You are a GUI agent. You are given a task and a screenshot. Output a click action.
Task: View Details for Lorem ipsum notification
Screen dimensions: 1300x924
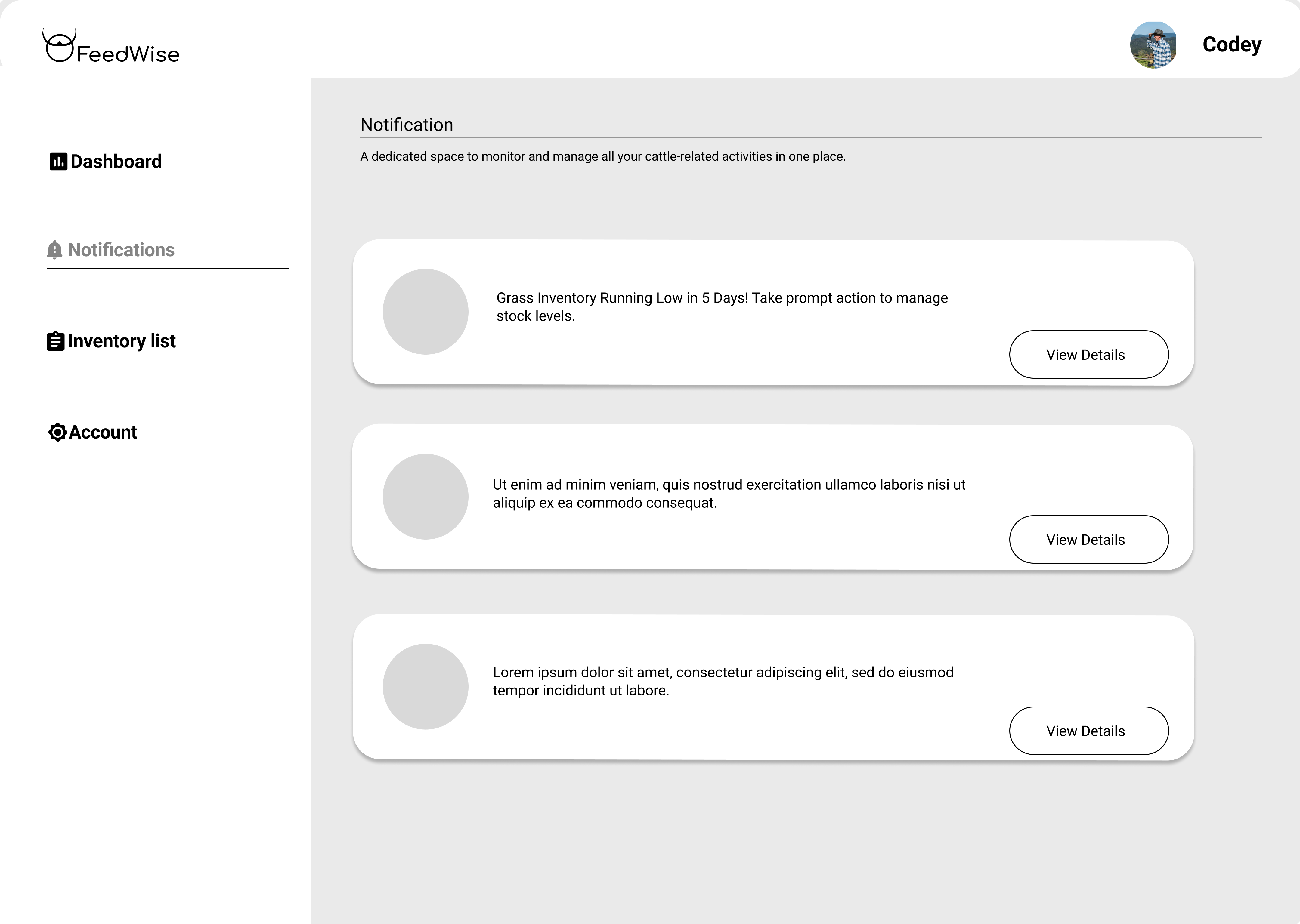pyautogui.click(x=1089, y=731)
